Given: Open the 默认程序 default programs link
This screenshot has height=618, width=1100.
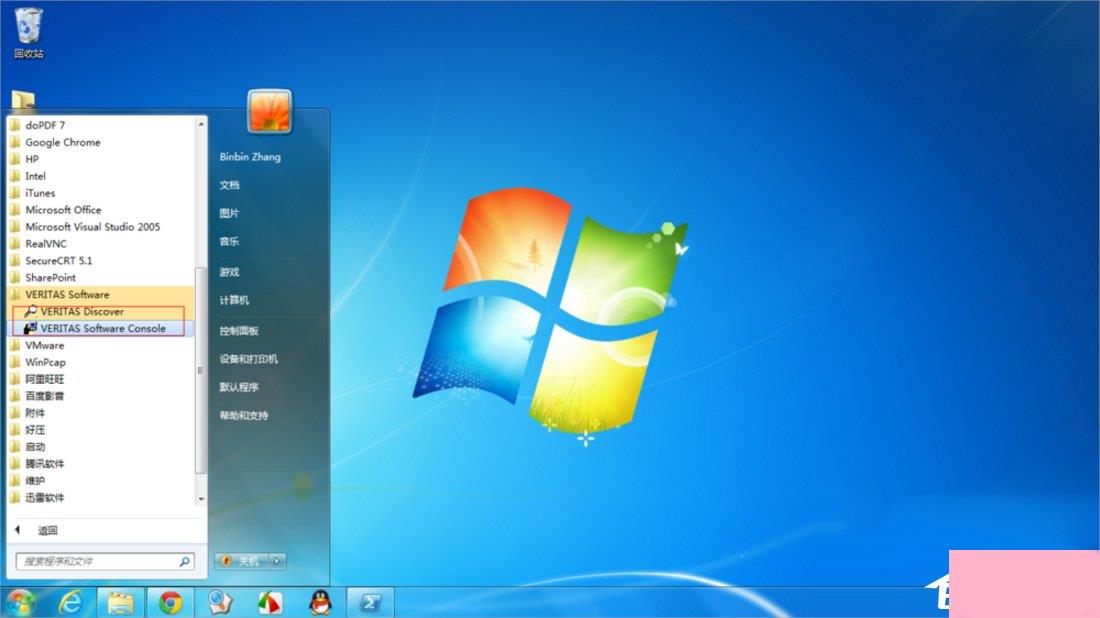Looking at the screenshot, I should (239, 387).
